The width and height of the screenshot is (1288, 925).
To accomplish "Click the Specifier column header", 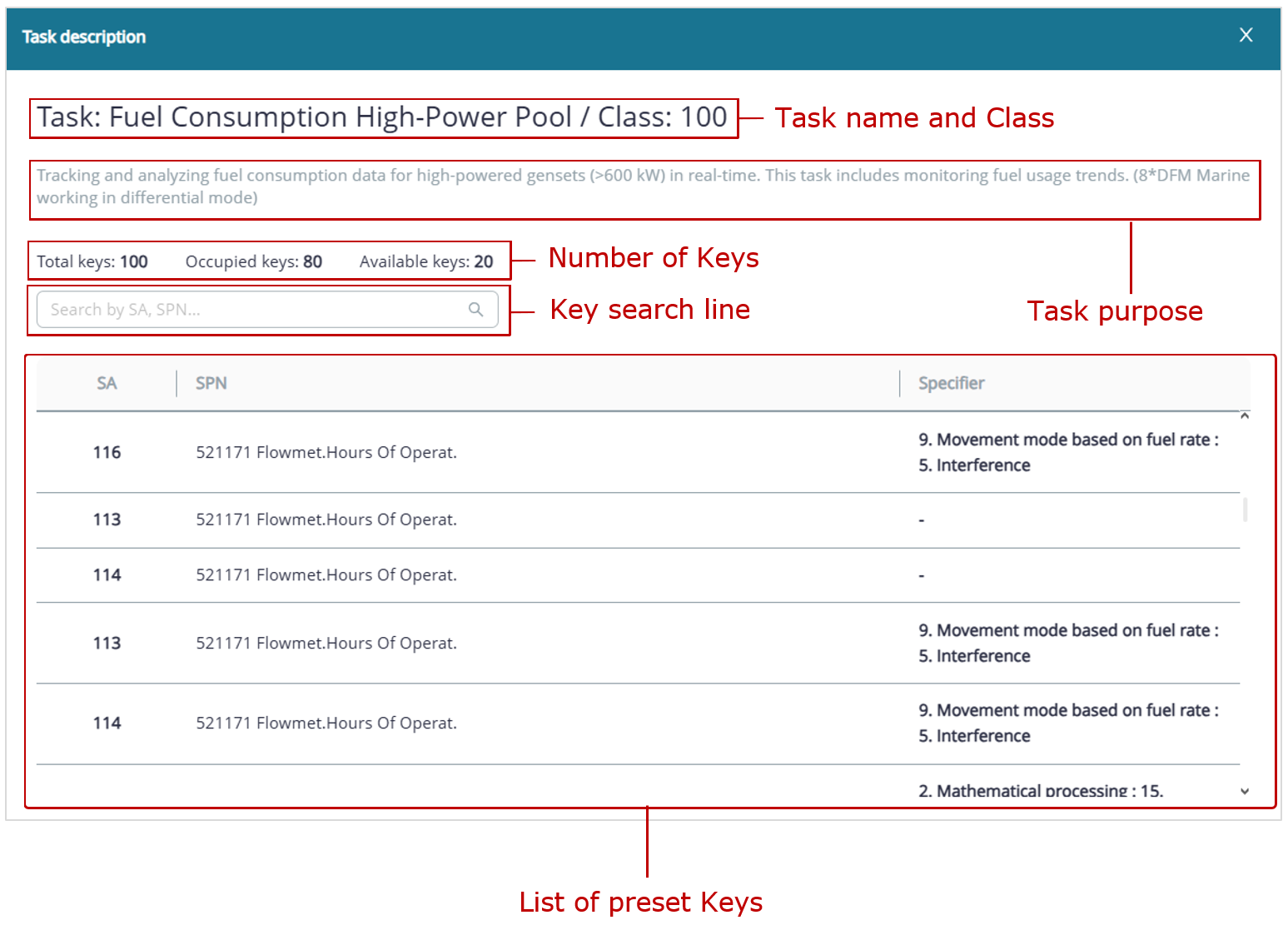I will (x=951, y=384).
